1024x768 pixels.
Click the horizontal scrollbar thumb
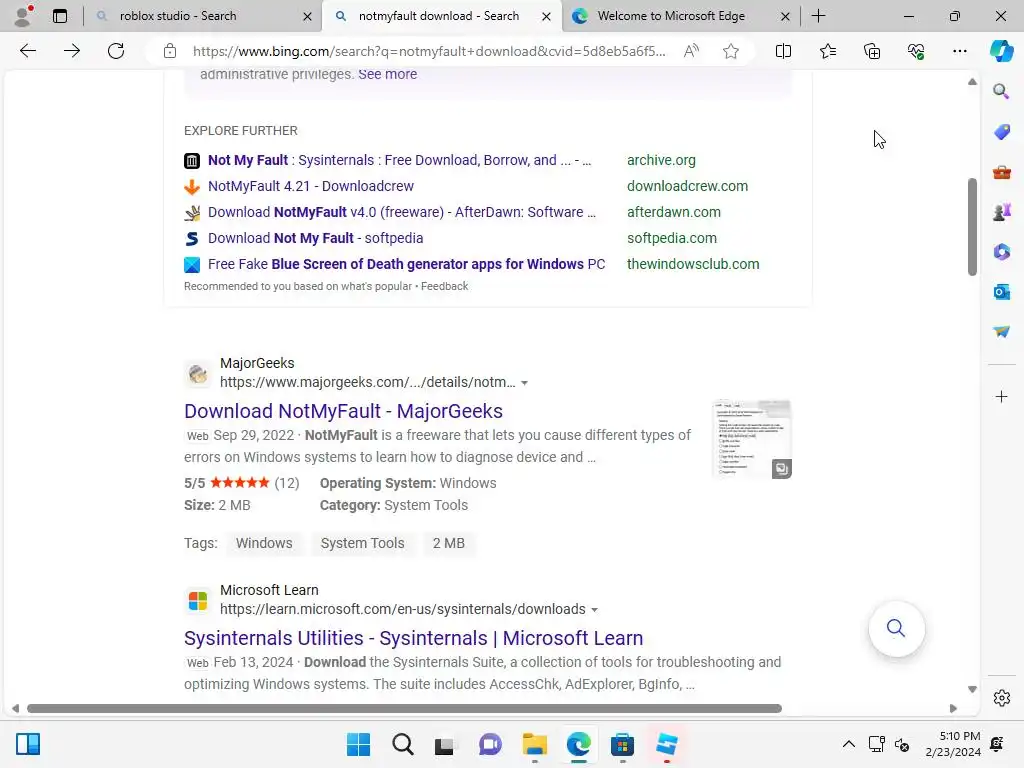click(404, 709)
